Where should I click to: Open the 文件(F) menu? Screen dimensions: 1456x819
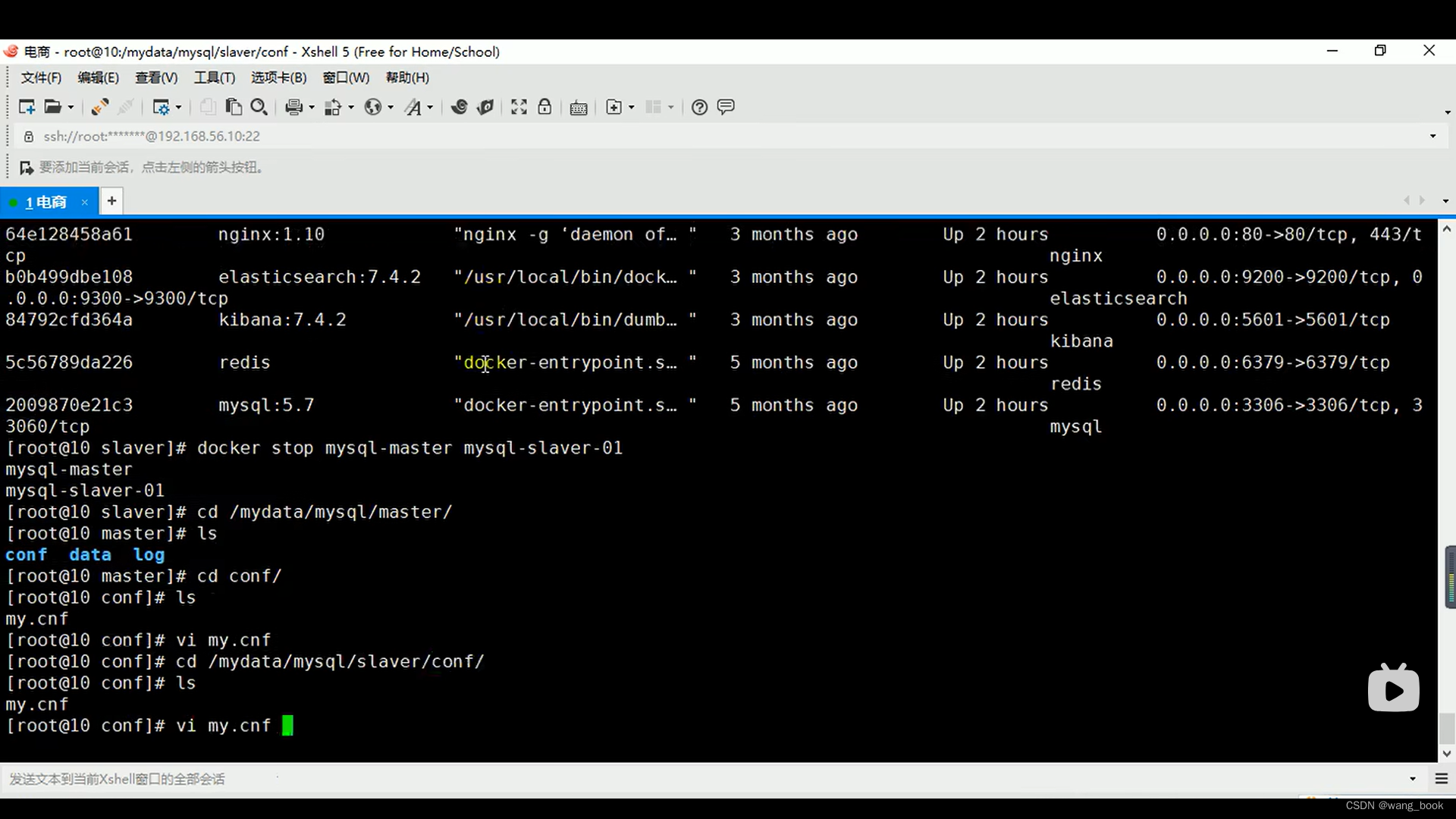click(x=41, y=77)
